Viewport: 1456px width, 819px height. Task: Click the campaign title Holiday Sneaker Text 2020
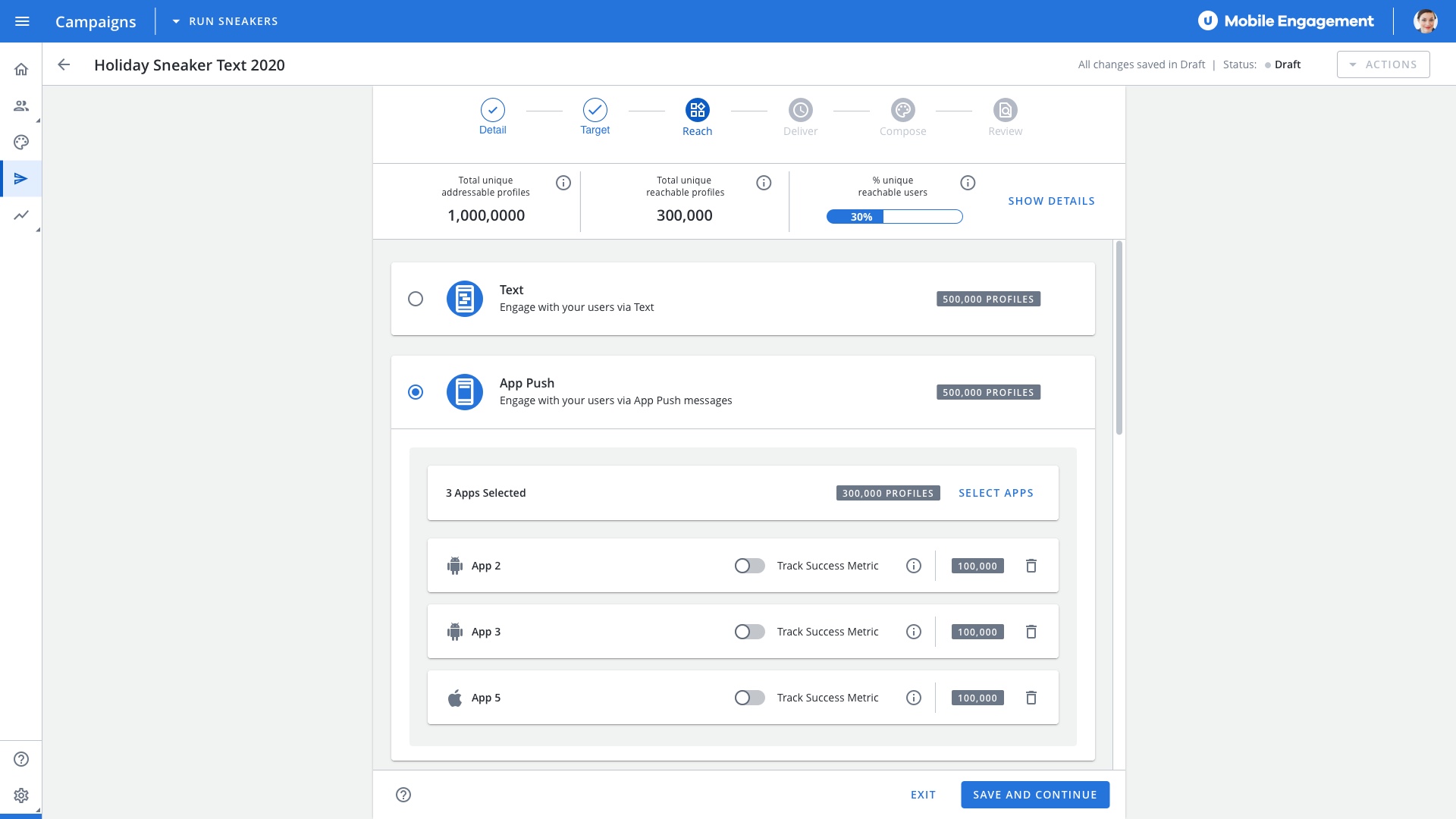coord(190,64)
